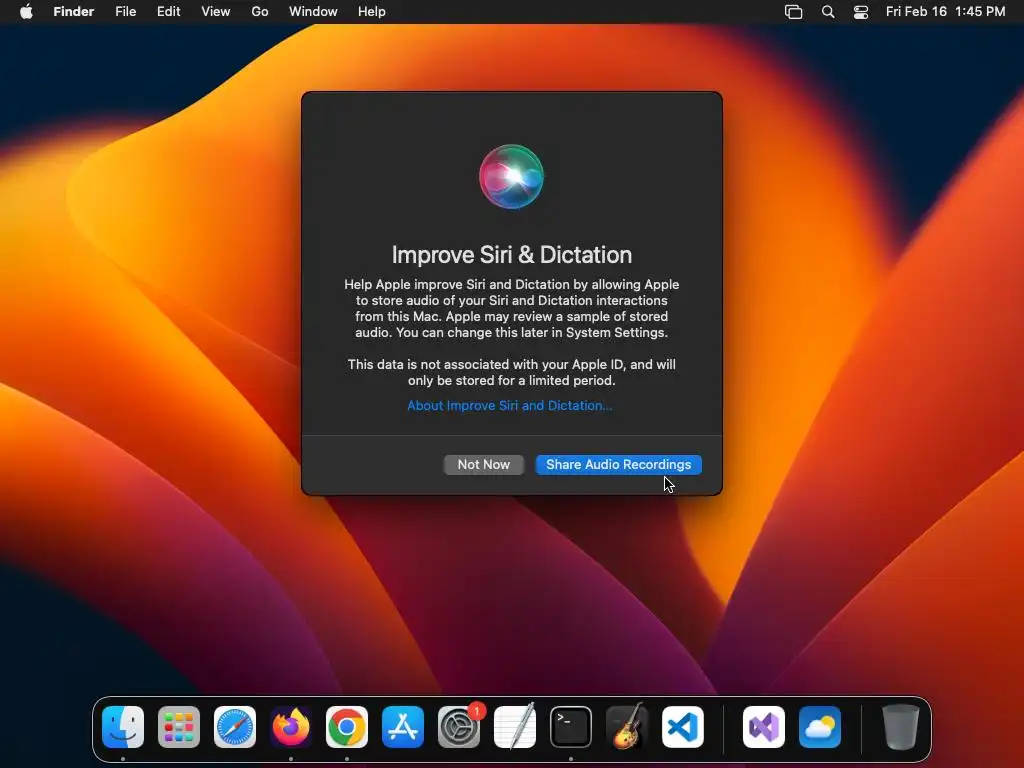Open Control Center in the menu bar
The height and width of the screenshot is (768, 1024).
pos(861,12)
